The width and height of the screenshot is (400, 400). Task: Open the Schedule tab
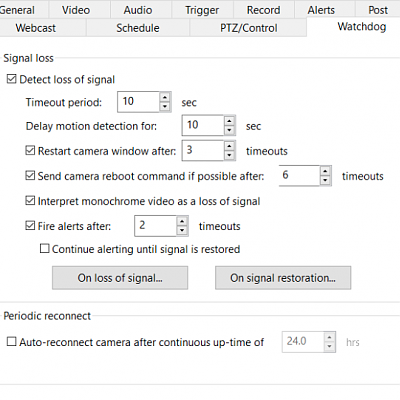138,28
